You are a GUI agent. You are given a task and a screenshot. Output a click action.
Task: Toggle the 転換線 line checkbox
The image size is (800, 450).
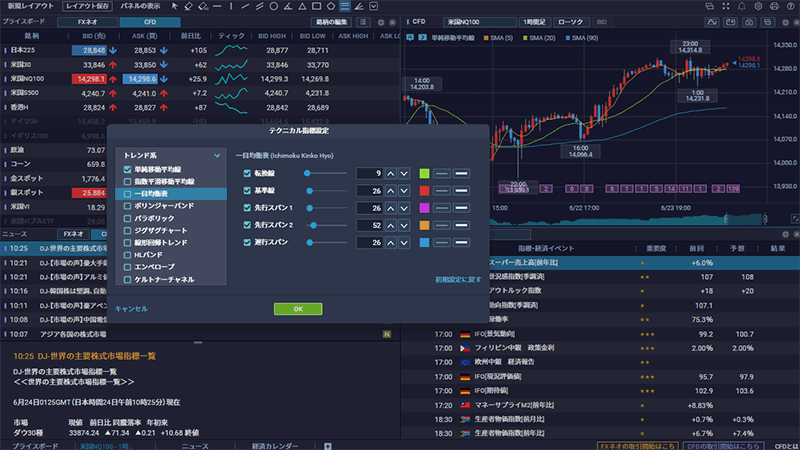(248, 173)
